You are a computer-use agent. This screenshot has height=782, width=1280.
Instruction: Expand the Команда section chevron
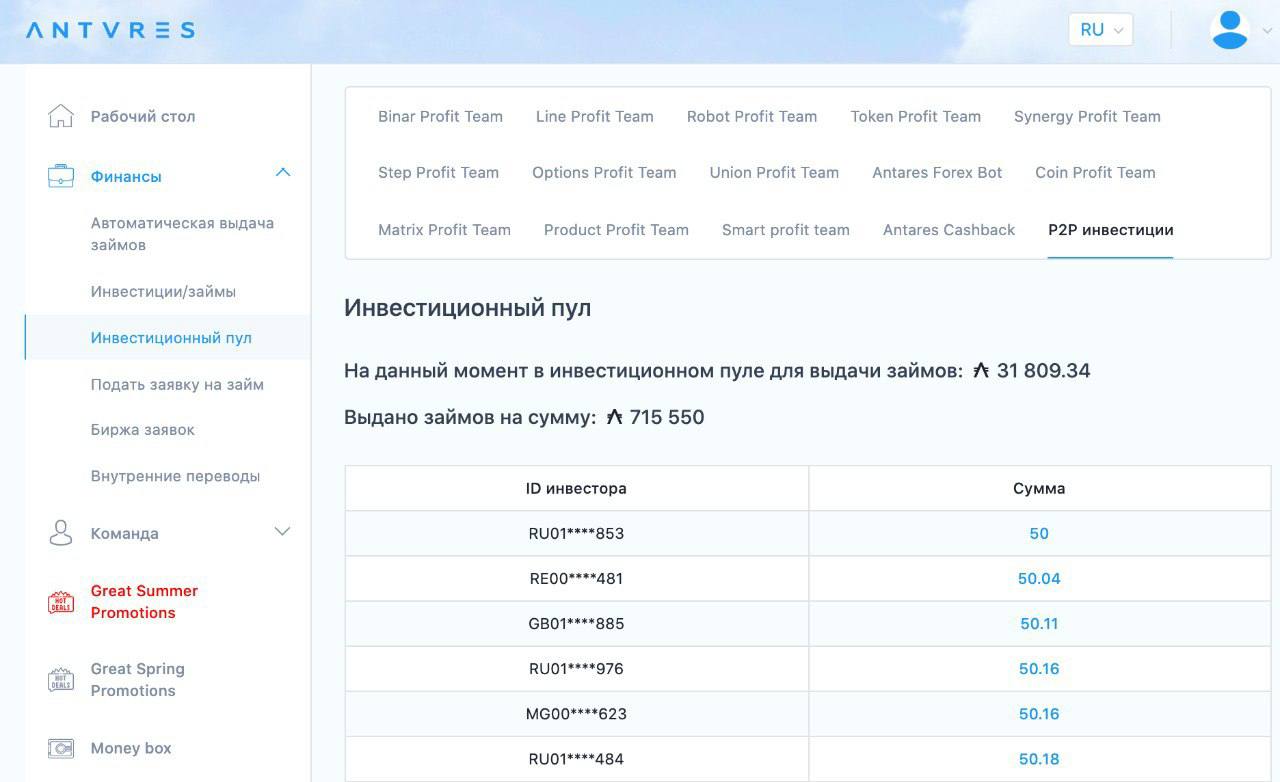coord(283,531)
